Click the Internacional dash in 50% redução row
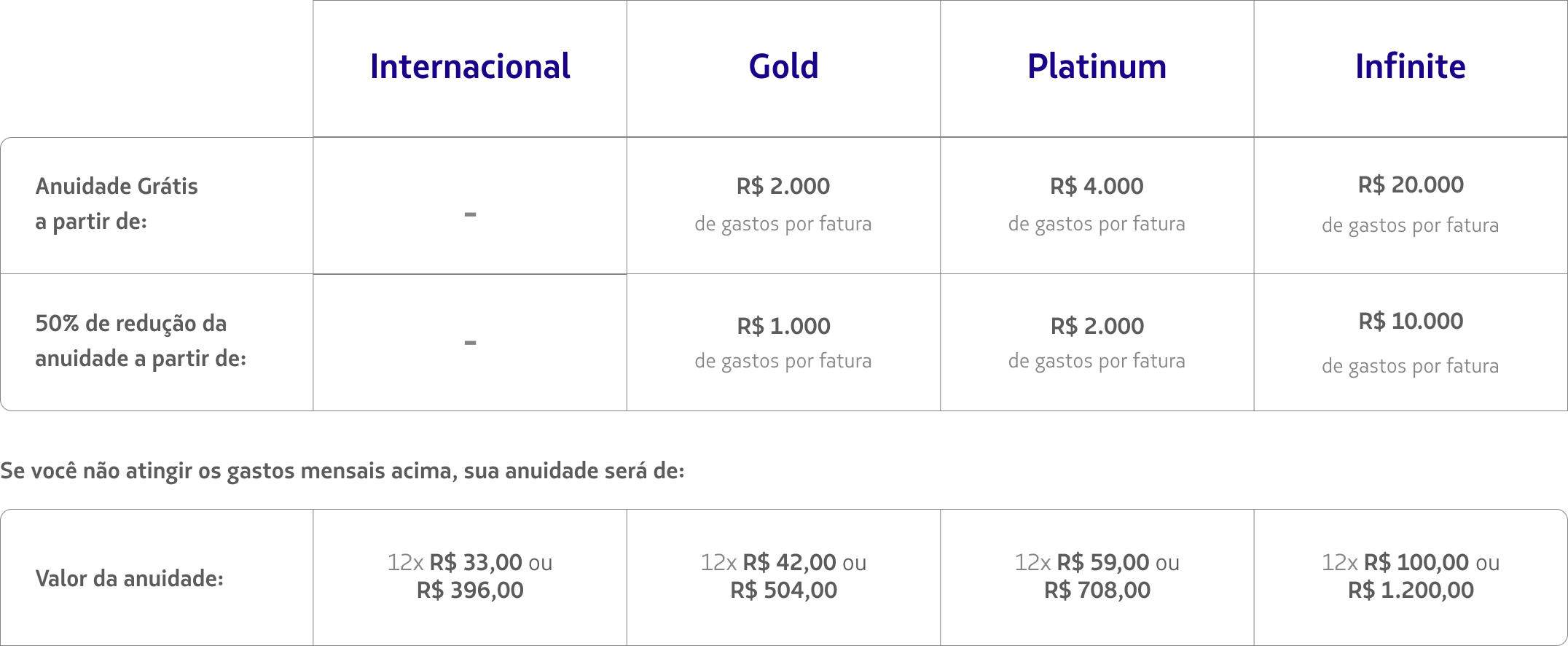The height and width of the screenshot is (646, 1568). coord(470,342)
